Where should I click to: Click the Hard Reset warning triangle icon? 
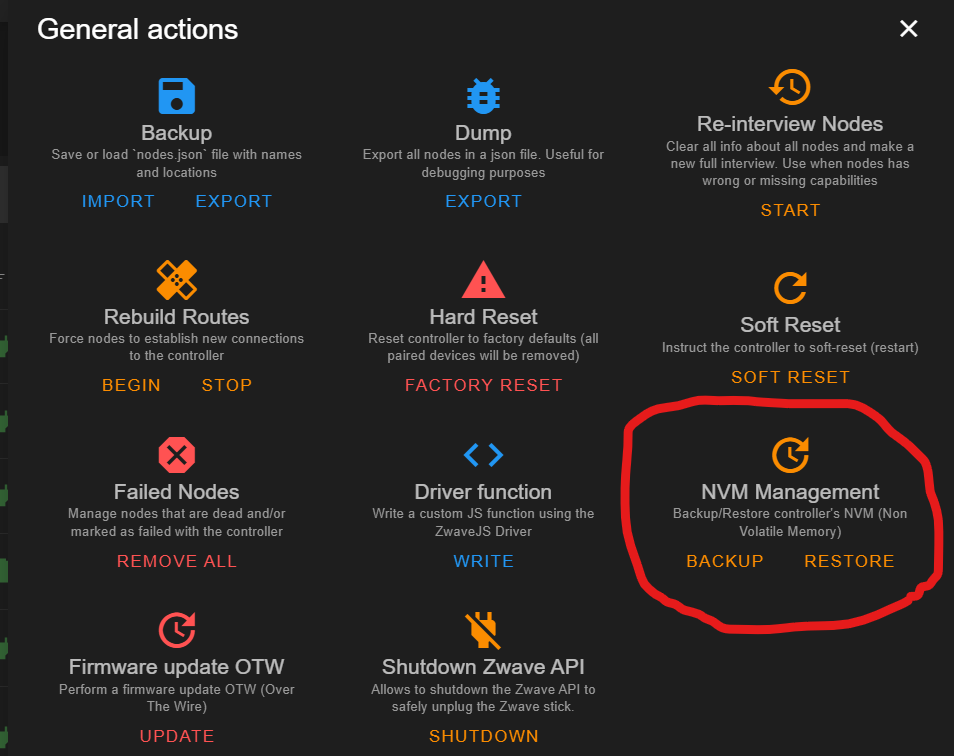(484, 280)
